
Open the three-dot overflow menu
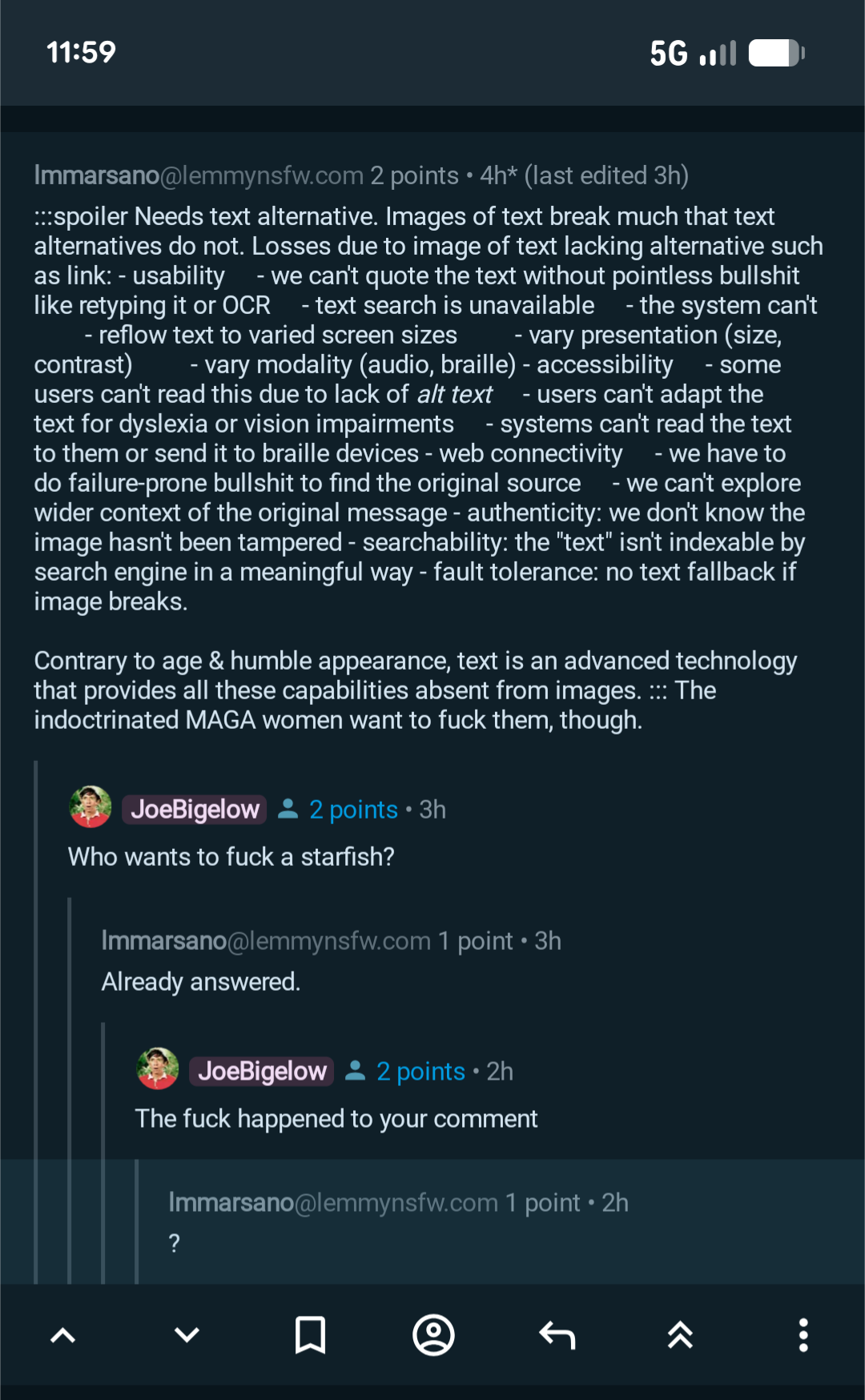[803, 1335]
